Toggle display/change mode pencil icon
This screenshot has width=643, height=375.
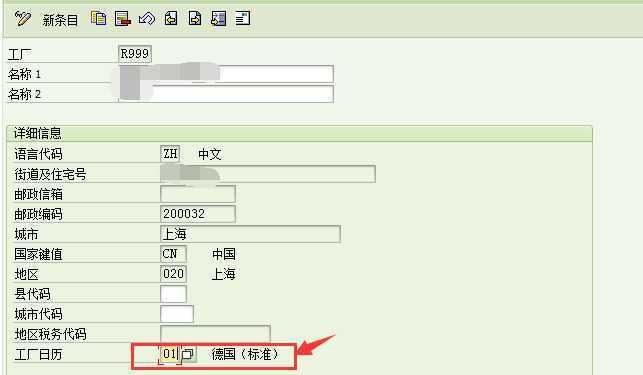tap(23, 19)
